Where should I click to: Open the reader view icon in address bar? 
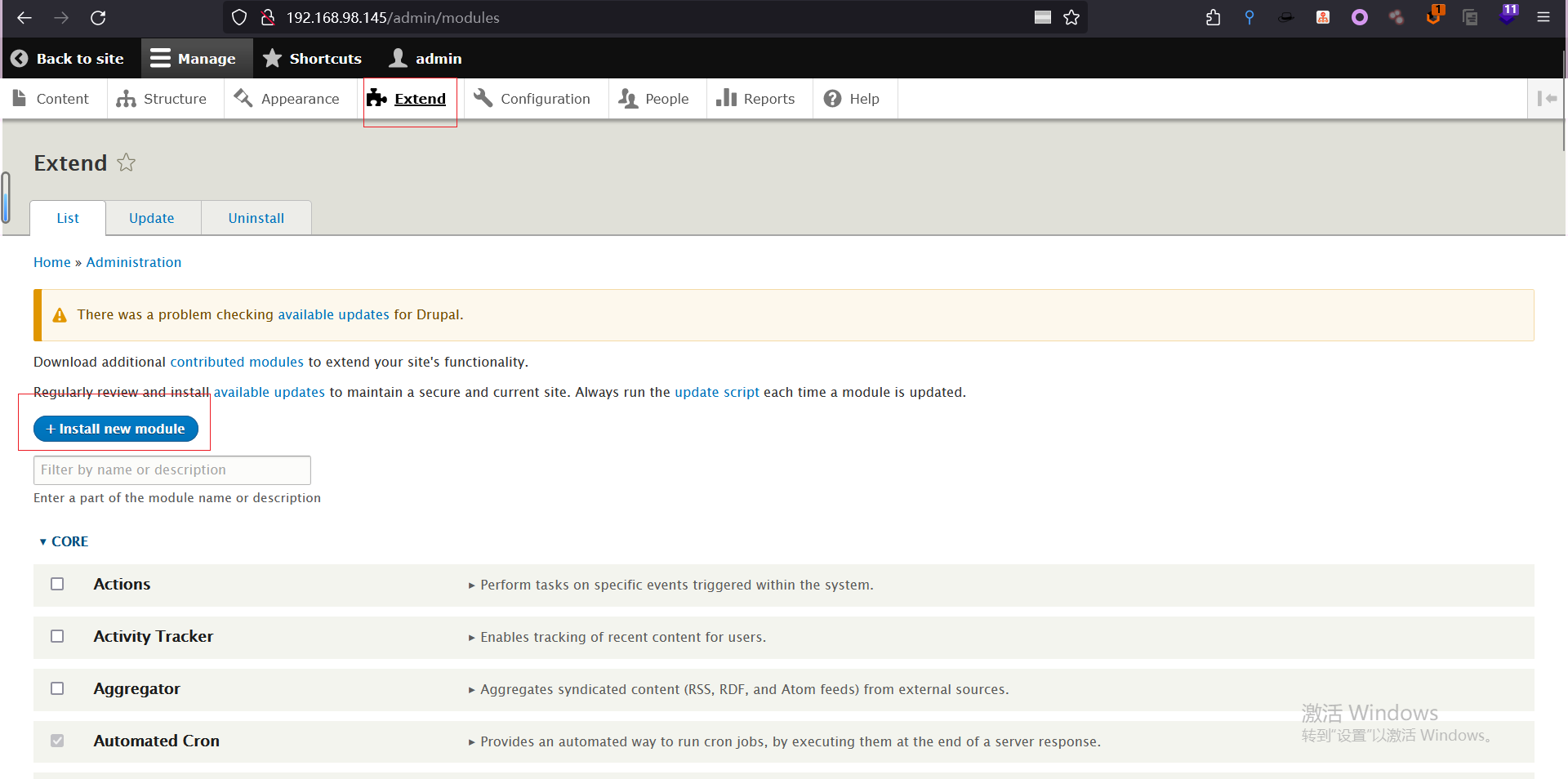1043,17
